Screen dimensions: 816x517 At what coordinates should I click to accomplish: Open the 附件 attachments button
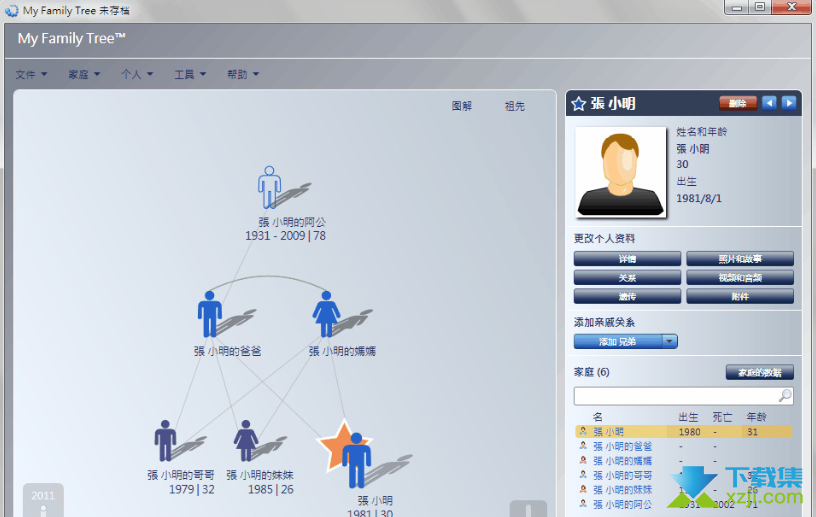click(x=740, y=296)
